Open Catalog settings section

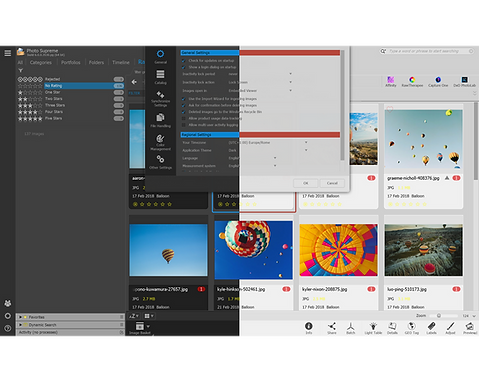point(160,77)
